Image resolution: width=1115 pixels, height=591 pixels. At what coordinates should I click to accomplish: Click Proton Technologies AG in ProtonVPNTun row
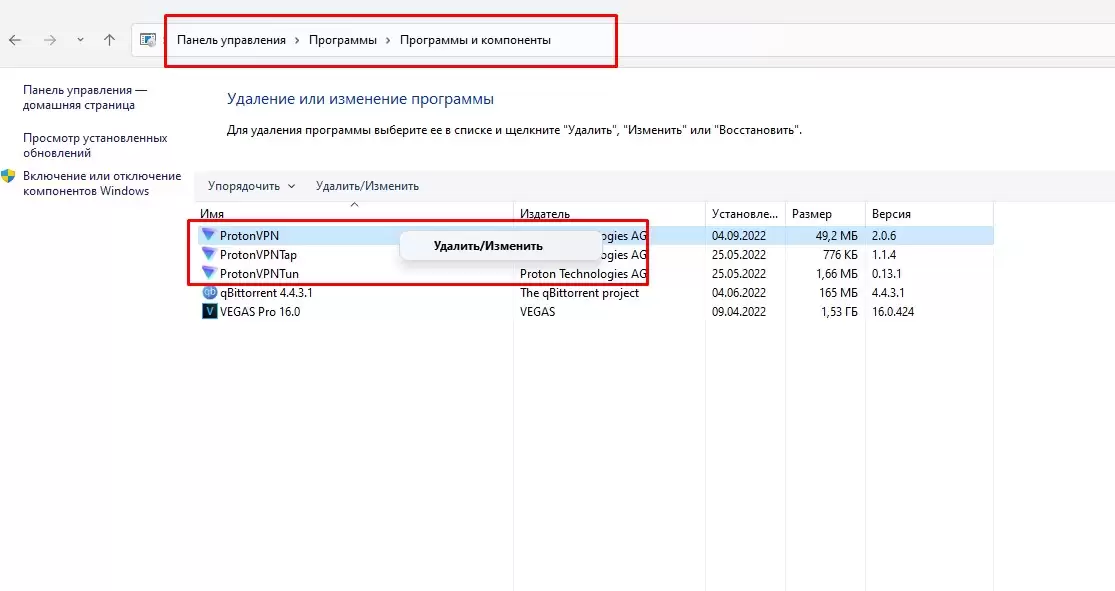[x=583, y=275]
